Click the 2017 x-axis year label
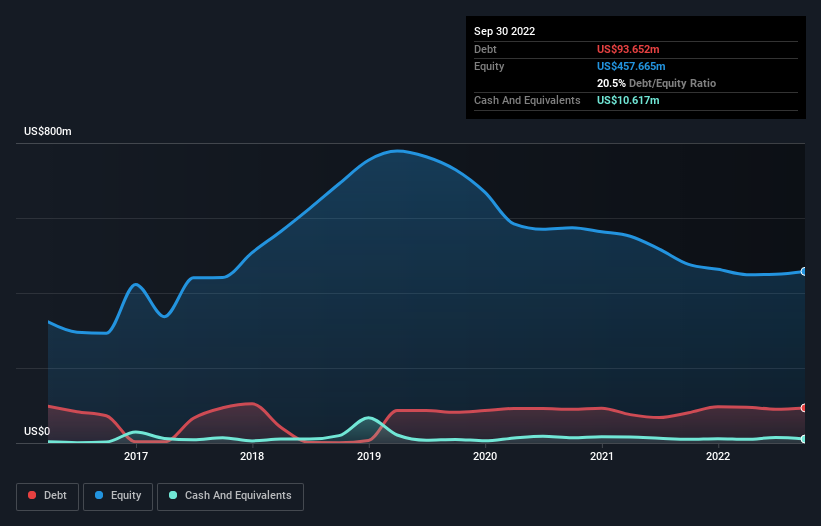Screen dimensions: 821x526 click(x=136, y=456)
